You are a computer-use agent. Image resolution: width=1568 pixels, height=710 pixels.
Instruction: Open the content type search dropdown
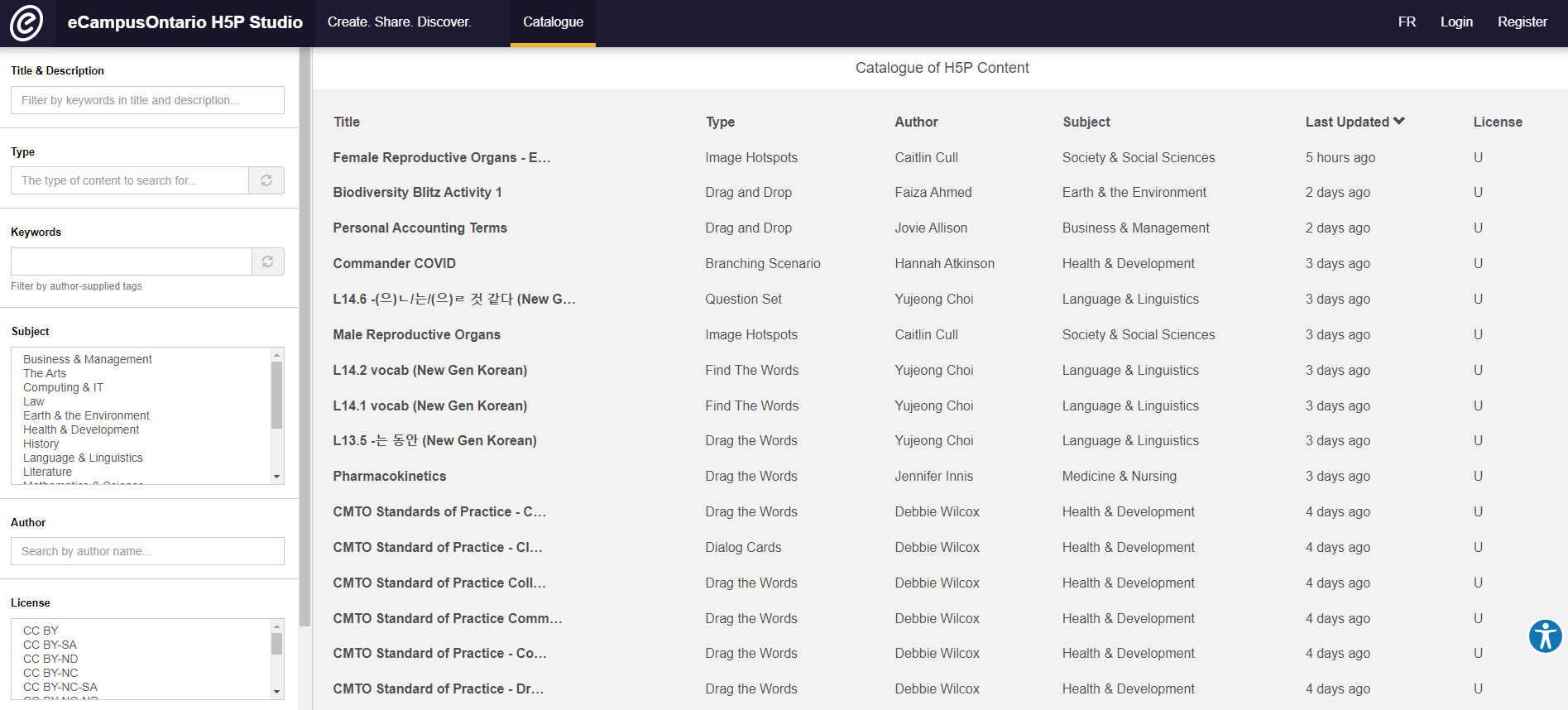click(x=130, y=180)
